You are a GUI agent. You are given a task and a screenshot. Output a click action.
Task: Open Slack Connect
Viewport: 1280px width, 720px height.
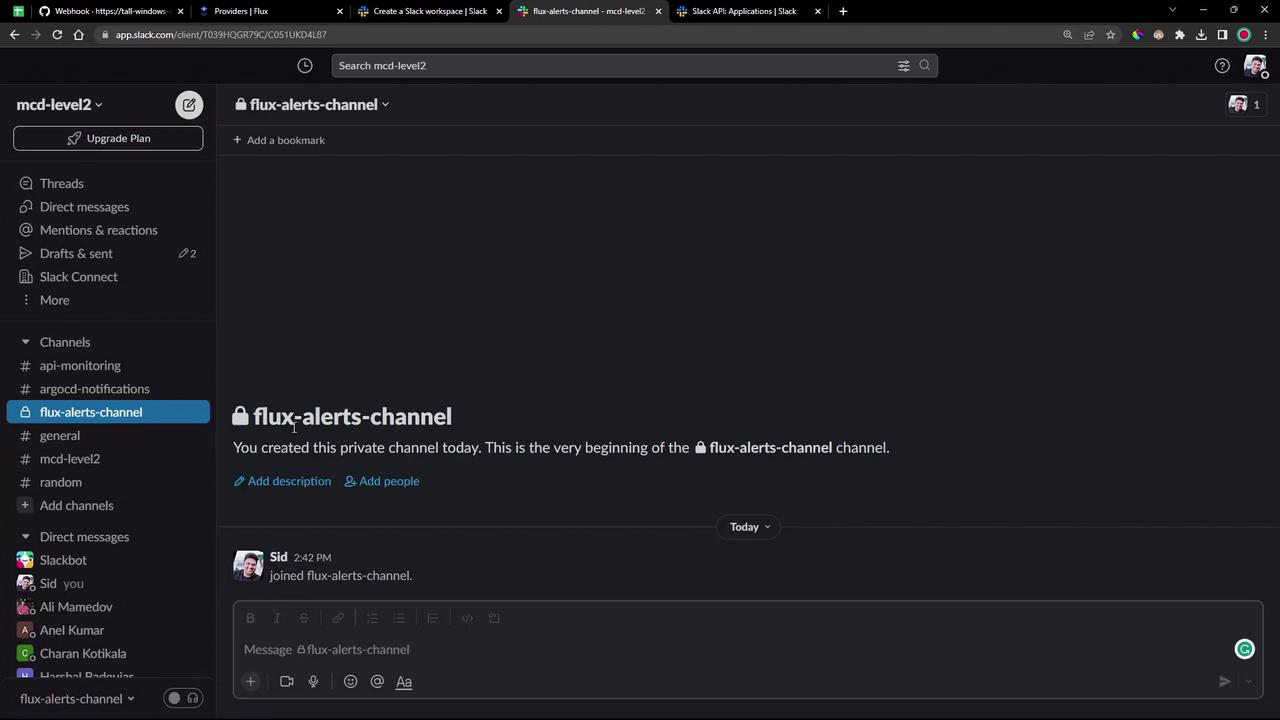pos(78,277)
